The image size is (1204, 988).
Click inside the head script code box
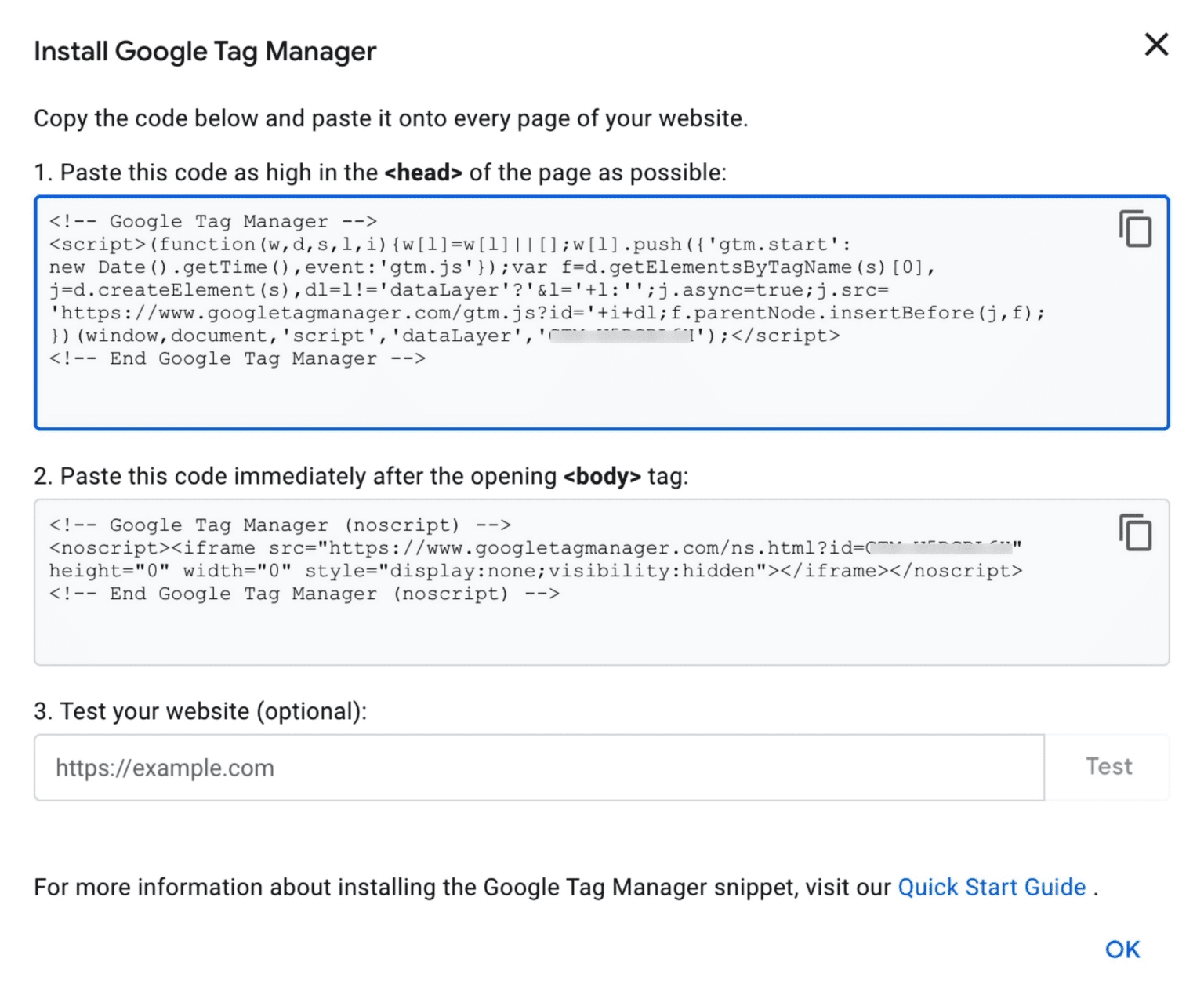tap(602, 313)
